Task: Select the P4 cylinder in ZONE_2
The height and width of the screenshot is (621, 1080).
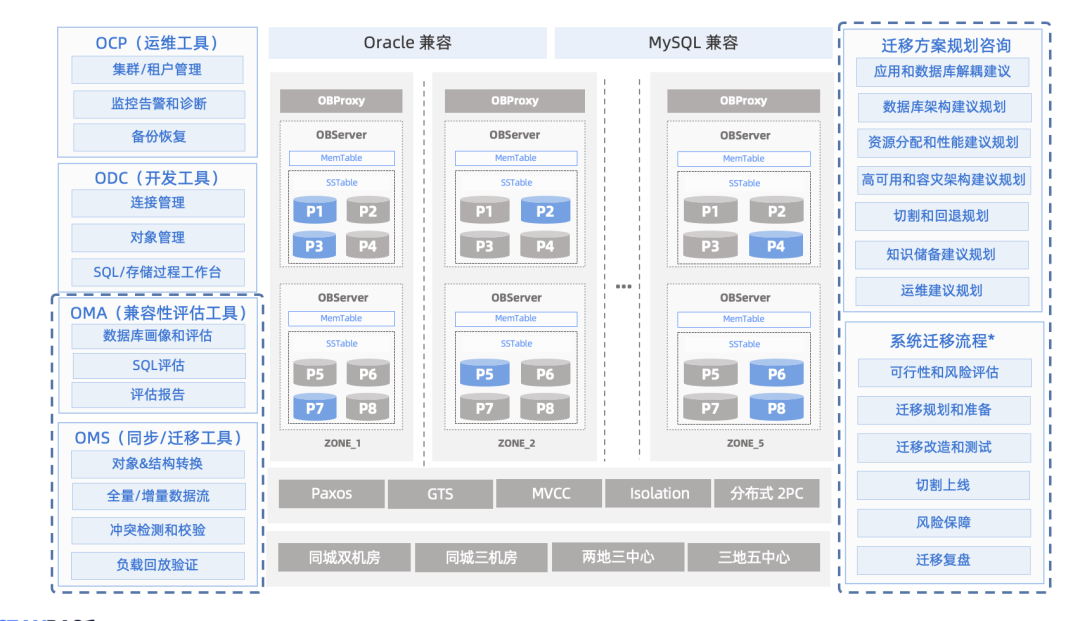Action: point(545,245)
